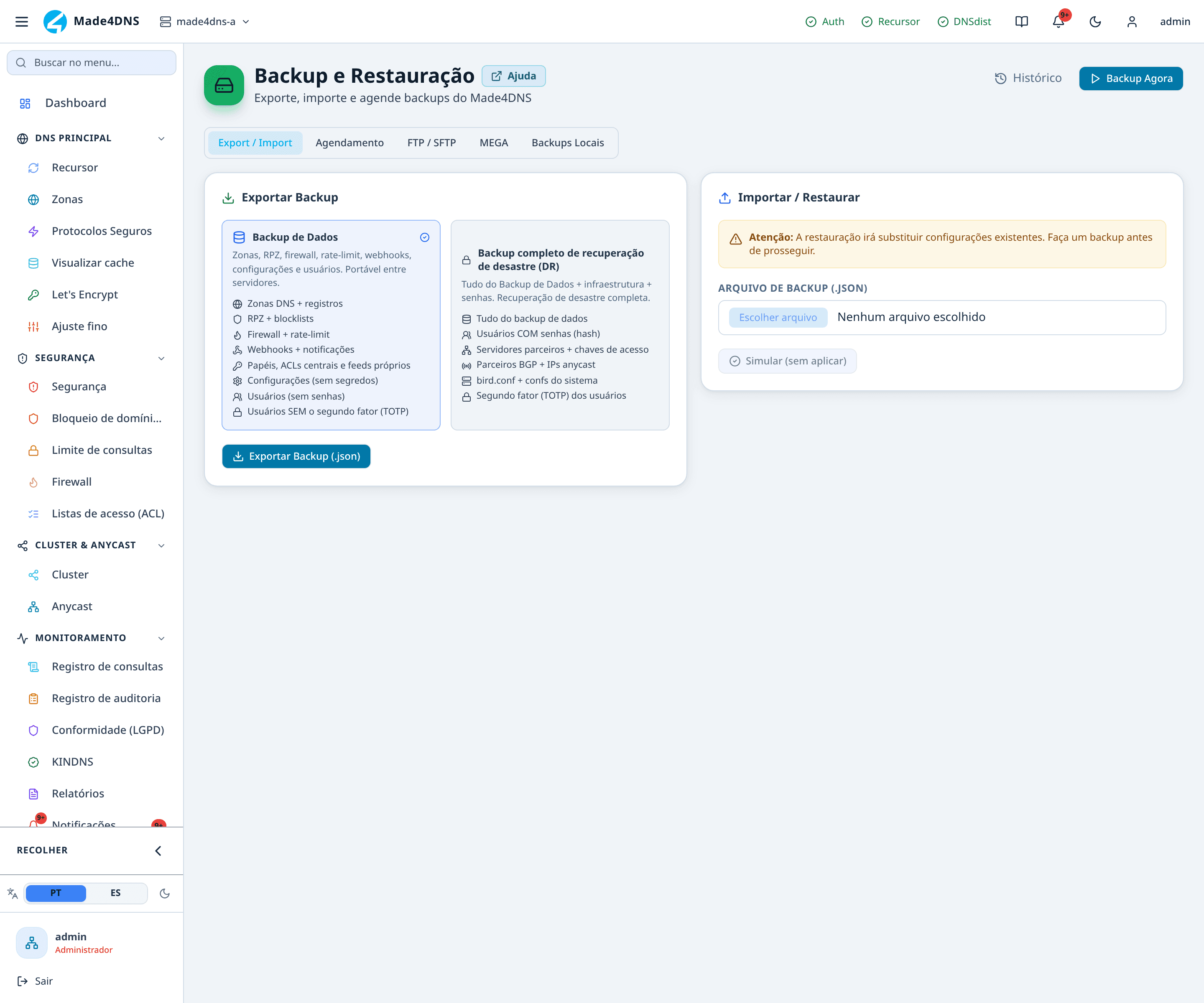
Task: Focus the Buscar no menu search field
Action: (92, 62)
